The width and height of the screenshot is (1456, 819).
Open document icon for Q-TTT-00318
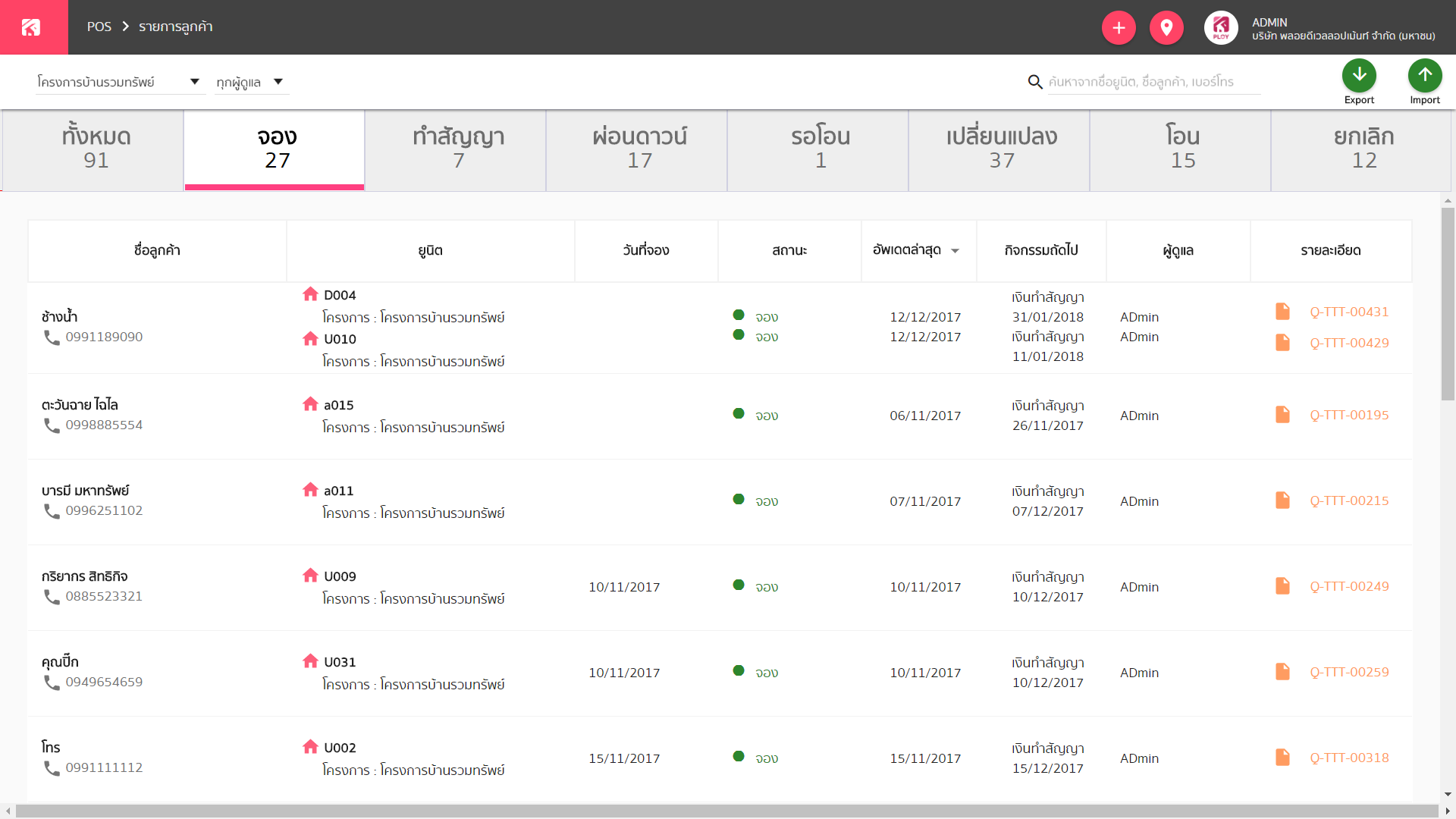point(1282,758)
